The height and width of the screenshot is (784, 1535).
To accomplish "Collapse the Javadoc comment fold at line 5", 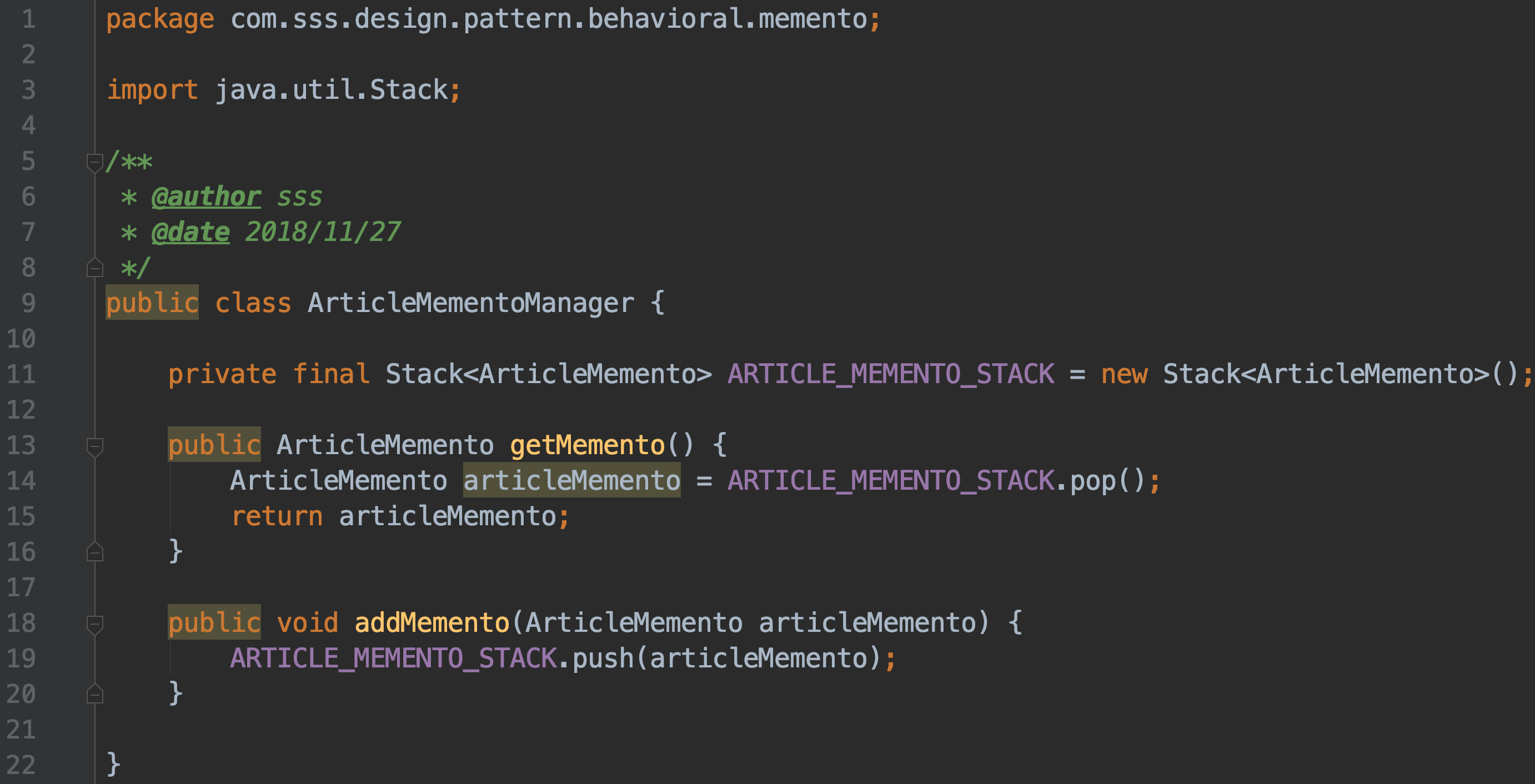I will (x=95, y=162).
